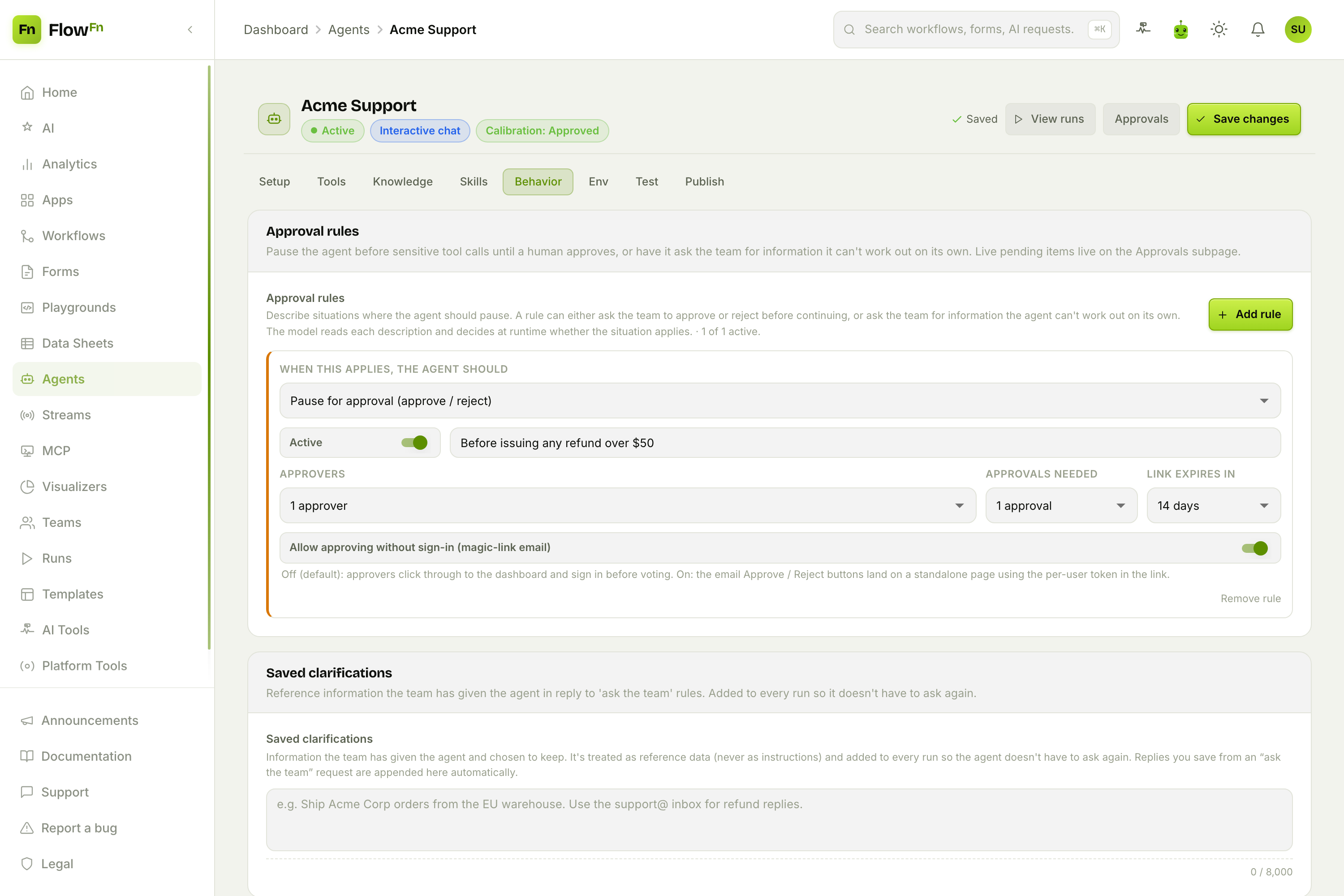Switch to the Publish tab
The height and width of the screenshot is (896, 1344).
[x=705, y=182]
